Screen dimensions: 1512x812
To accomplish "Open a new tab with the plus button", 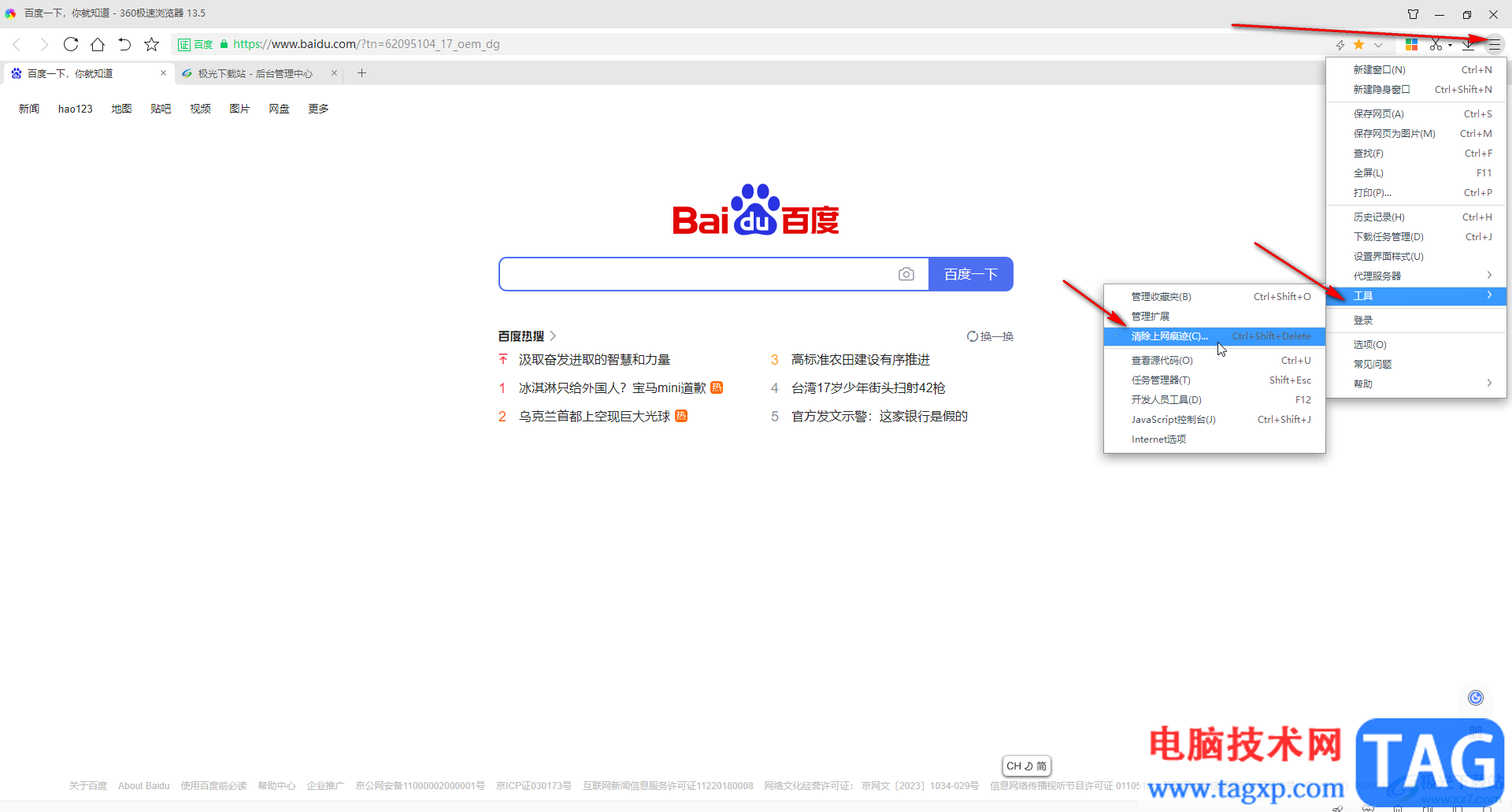I will [x=362, y=73].
